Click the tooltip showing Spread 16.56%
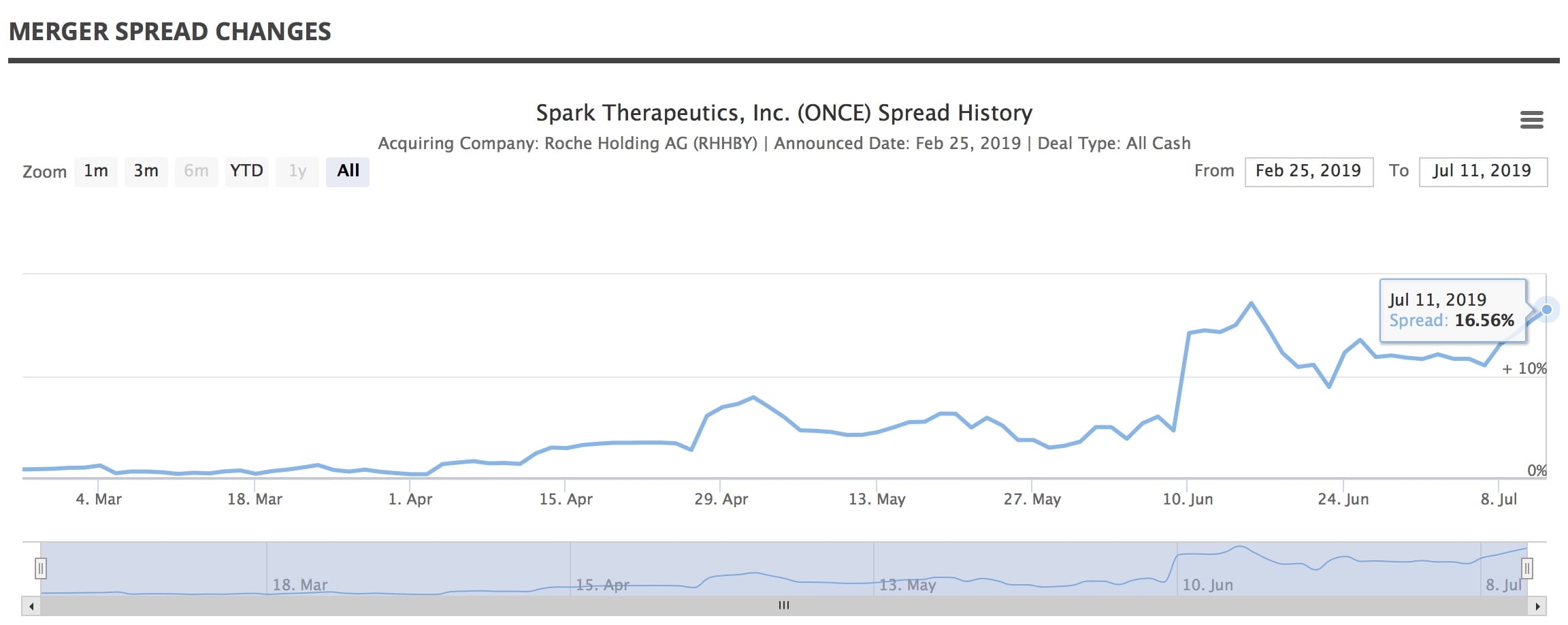This screenshot has height=625, width=1568. [x=1453, y=310]
